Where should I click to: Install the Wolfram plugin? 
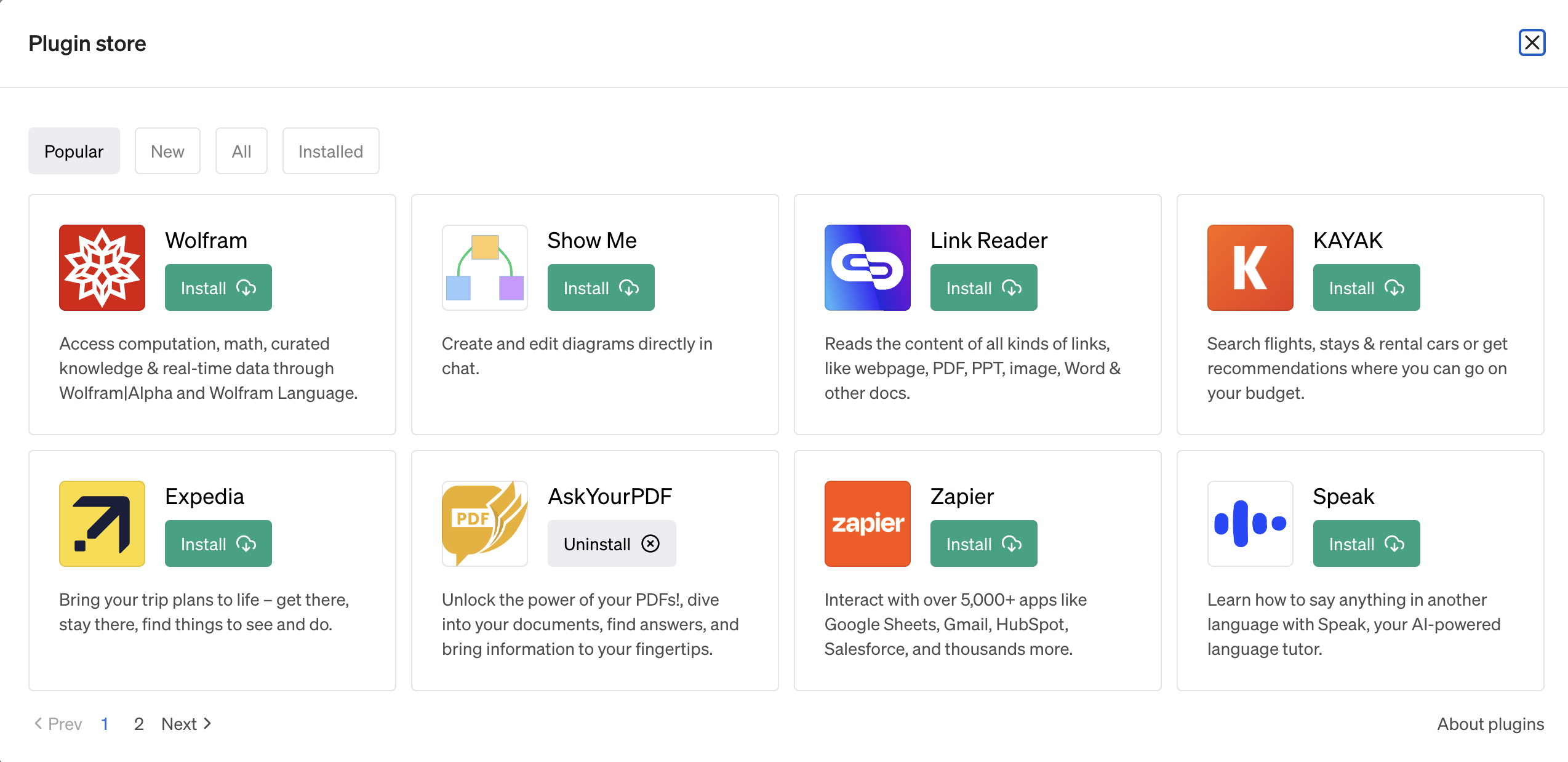click(218, 288)
